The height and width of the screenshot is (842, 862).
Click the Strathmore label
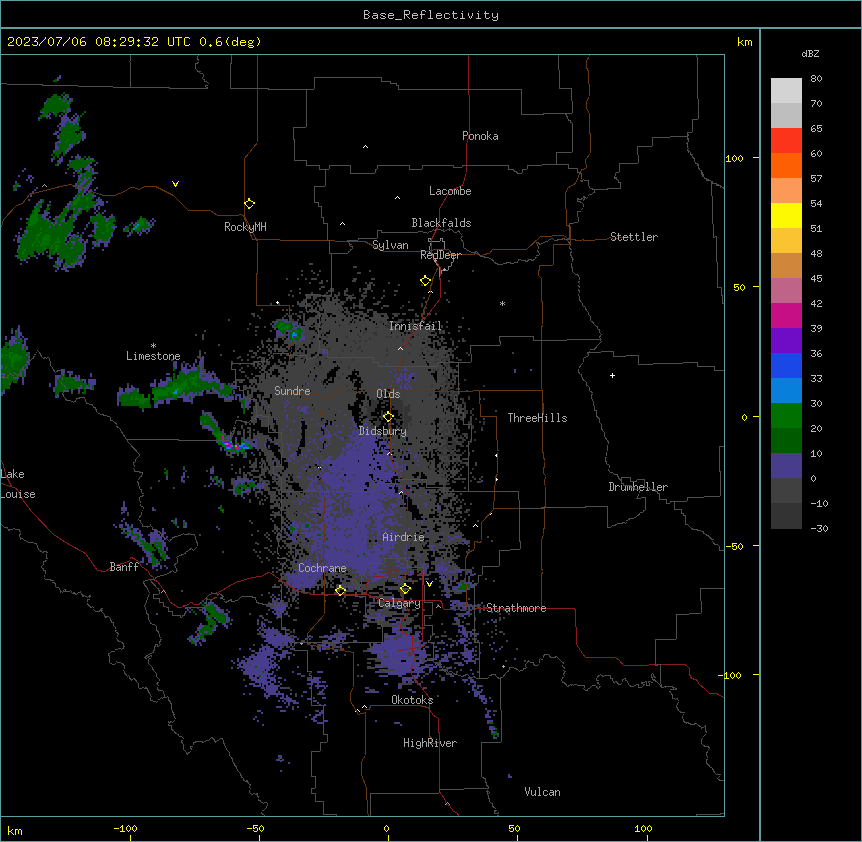516,608
